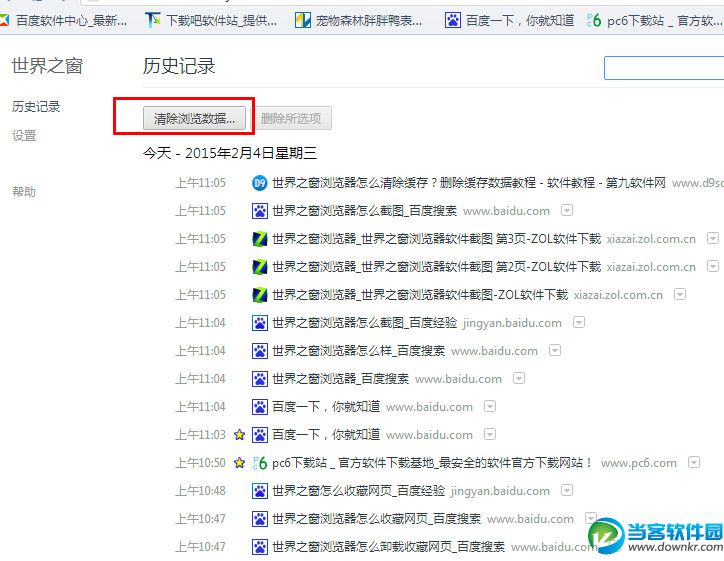Click the greyed 删除所选项 button
The image size is (724, 561).
pos(291,118)
